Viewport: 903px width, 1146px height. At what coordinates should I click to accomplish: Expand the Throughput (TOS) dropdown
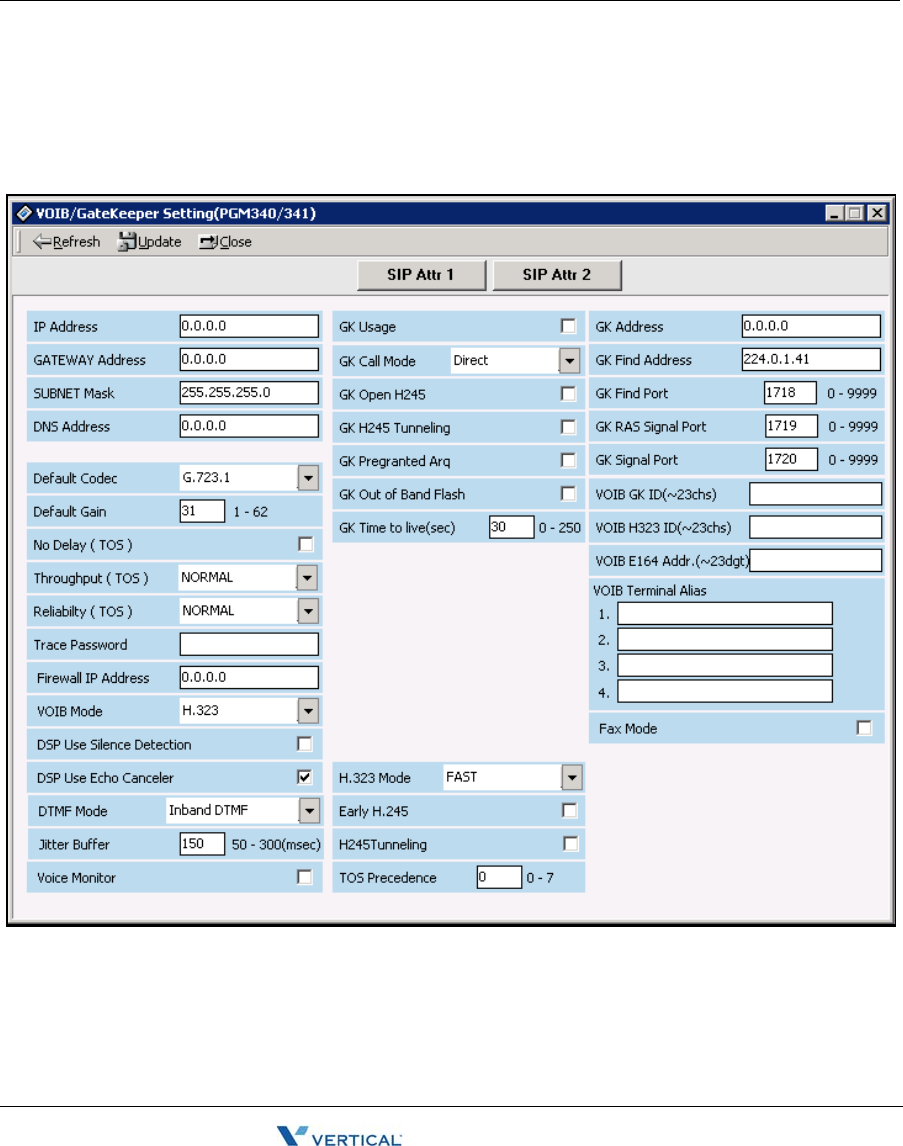[x=308, y=577]
